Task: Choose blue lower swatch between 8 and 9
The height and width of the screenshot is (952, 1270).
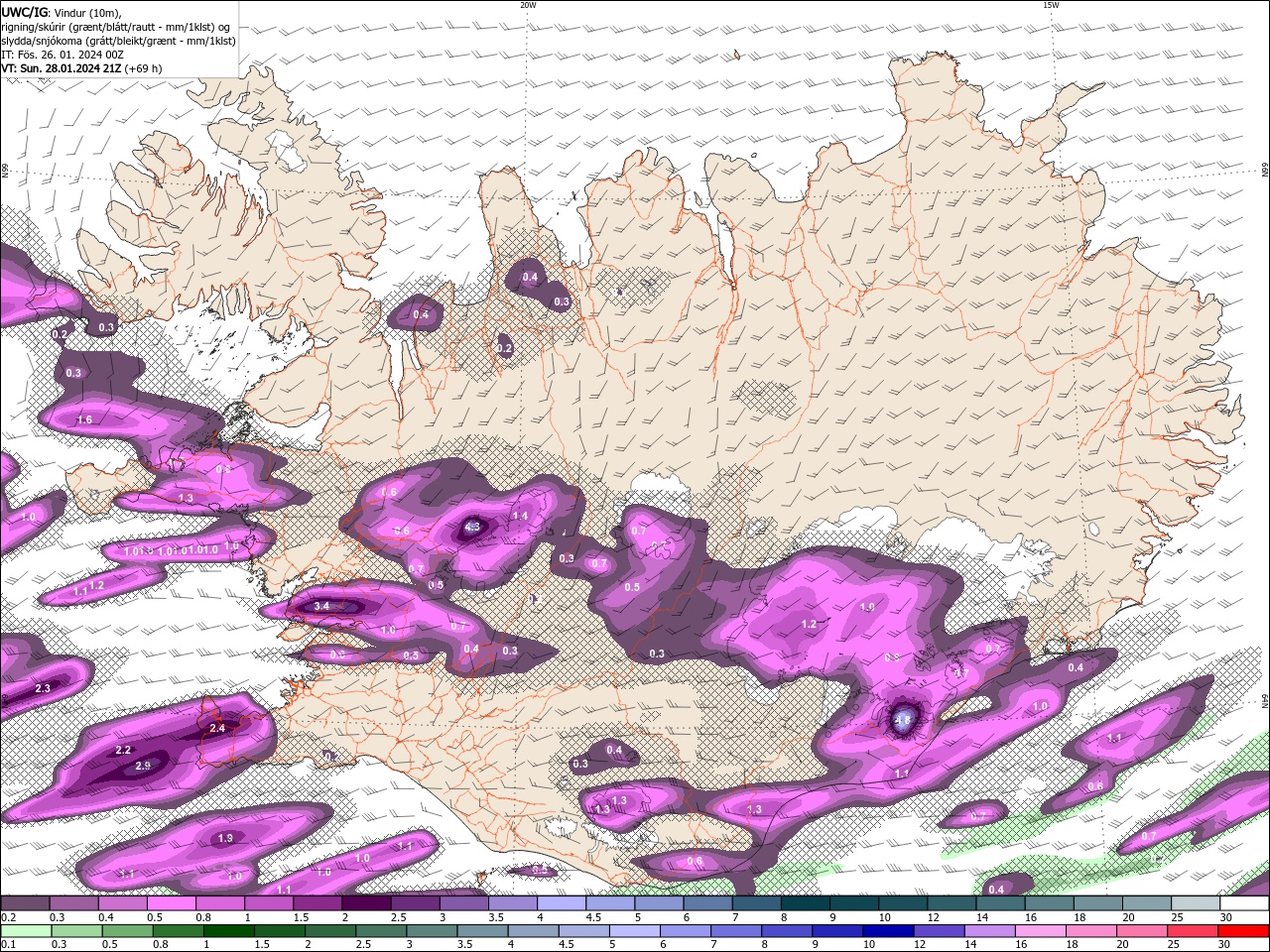Action: [x=786, y=931]
